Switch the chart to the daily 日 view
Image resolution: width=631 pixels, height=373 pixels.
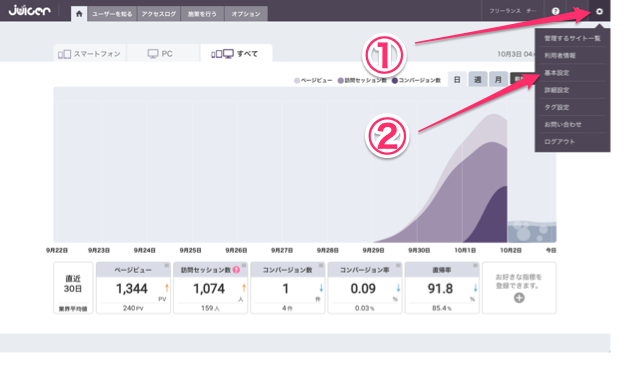[457, 80]
